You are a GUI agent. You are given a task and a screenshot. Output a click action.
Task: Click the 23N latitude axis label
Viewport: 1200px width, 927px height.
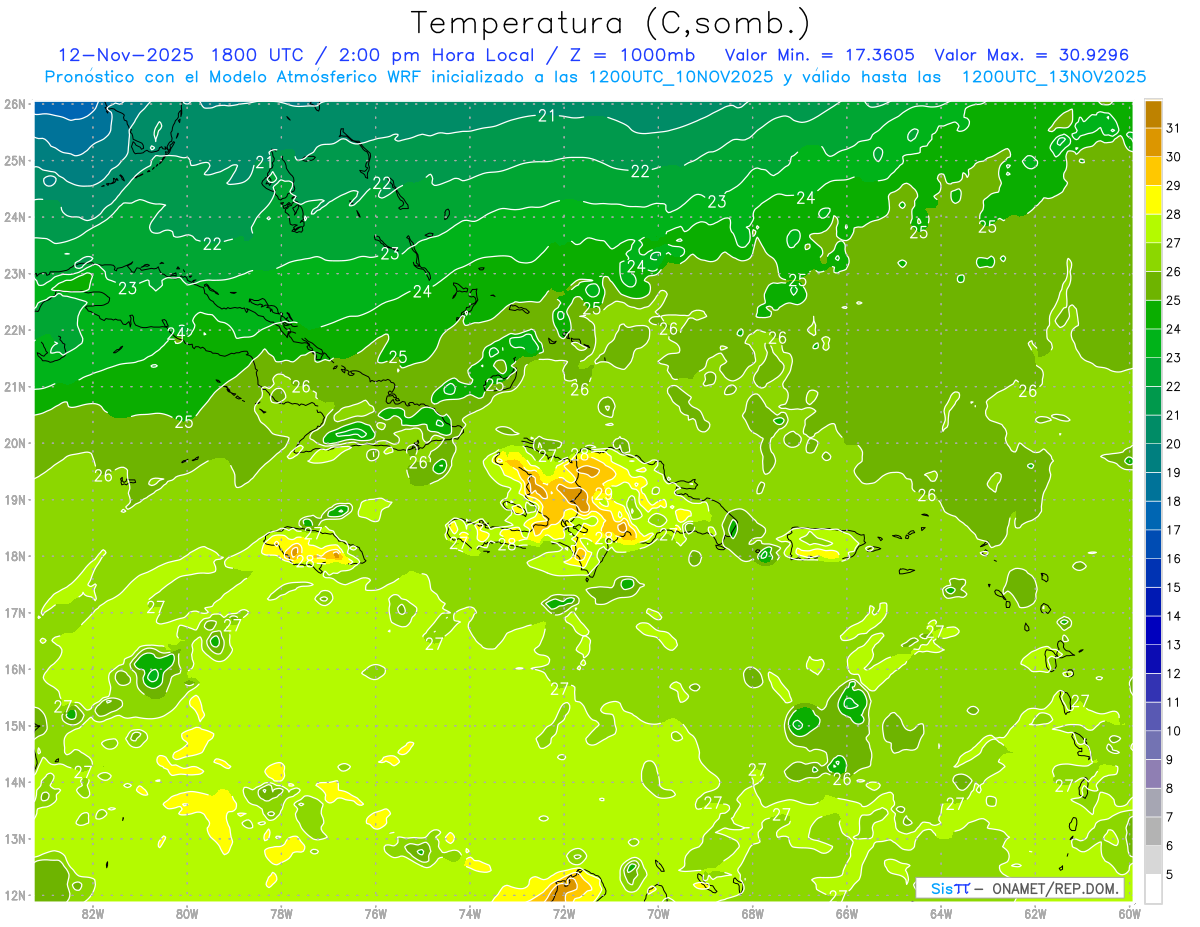(15, 274)
